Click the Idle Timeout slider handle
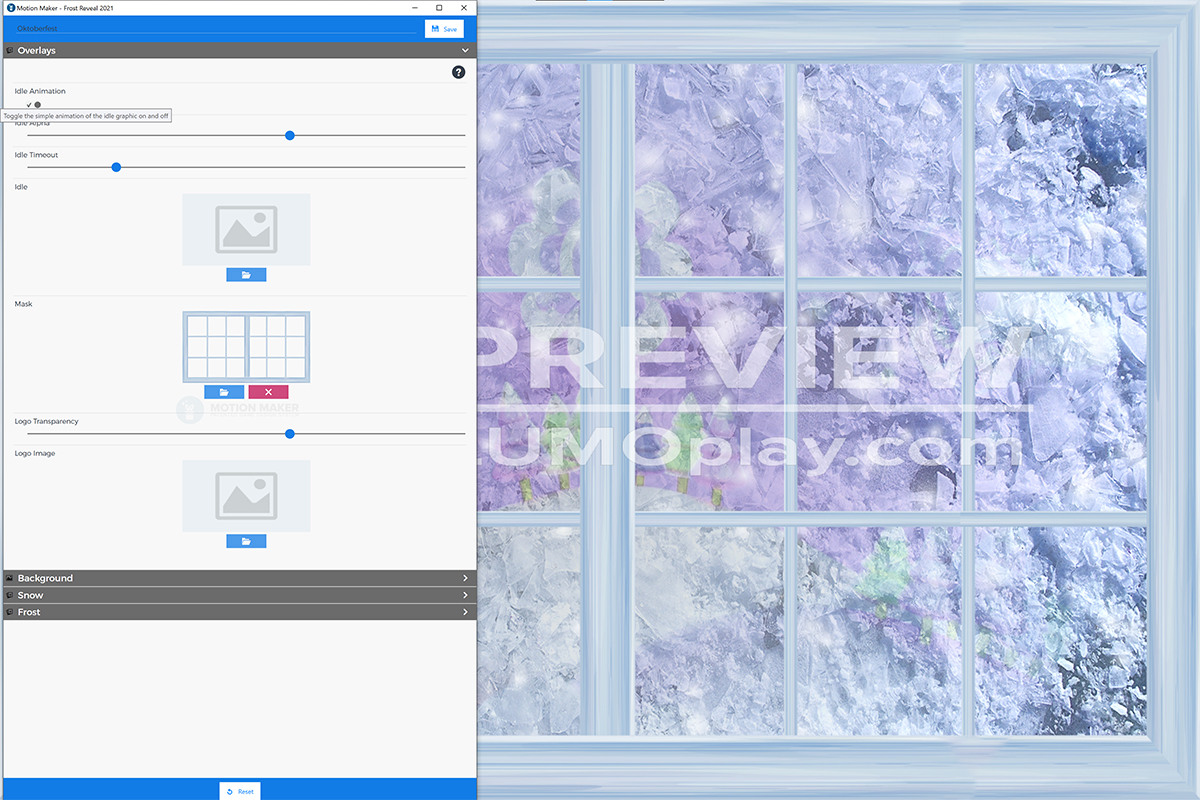 (116, 167)
